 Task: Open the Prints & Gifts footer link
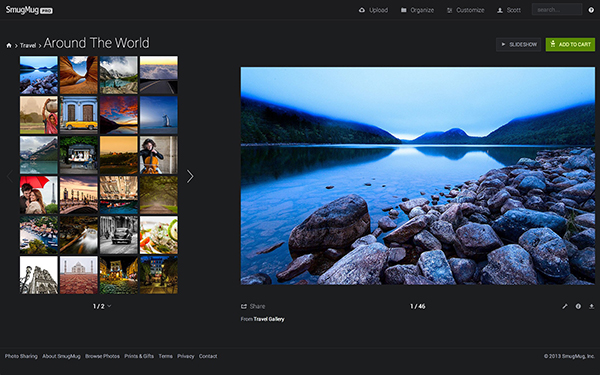pos(139,356)
